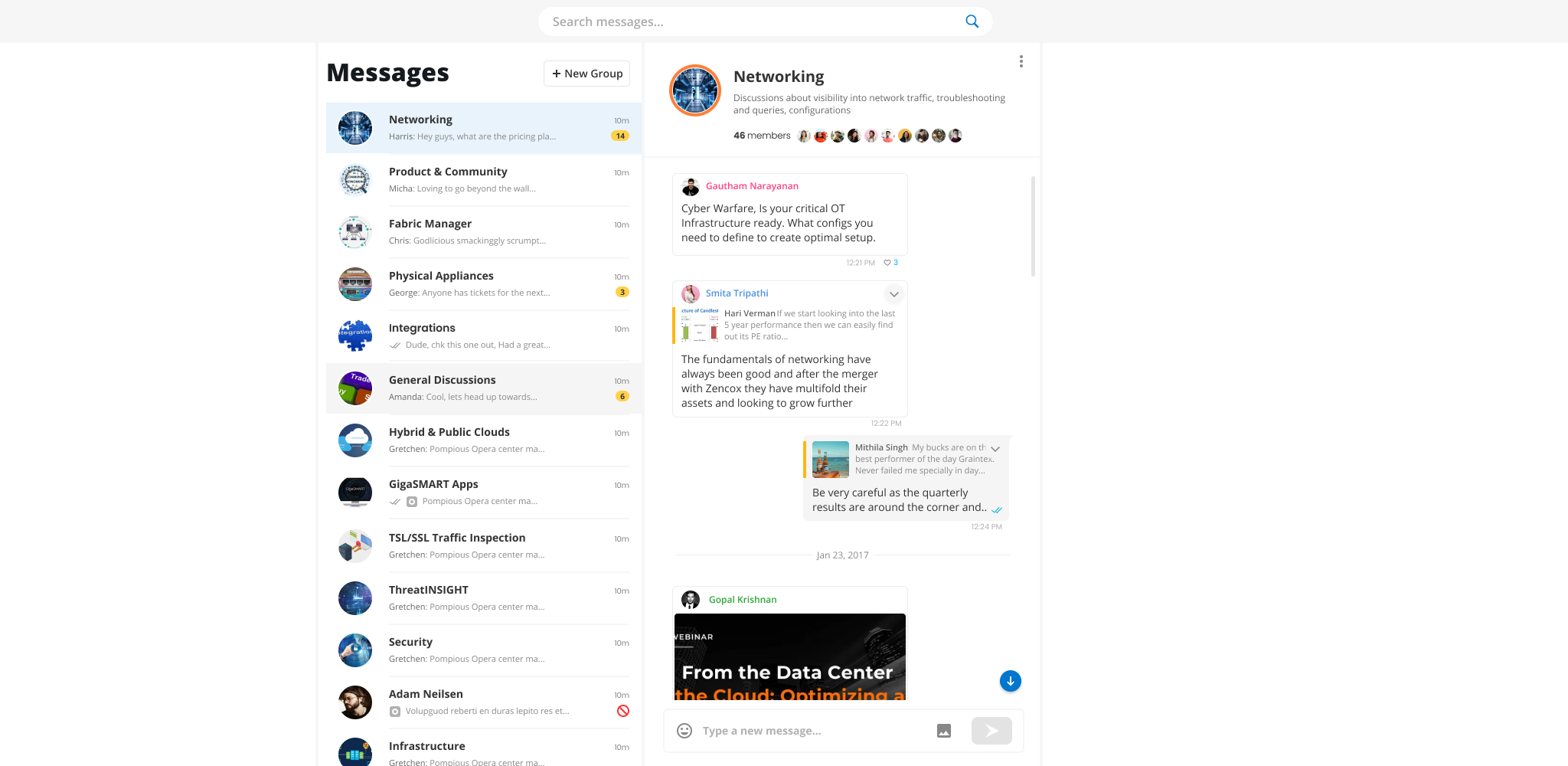Switch to the Security group chat
The image size is (1568, 766).
tap(483, 649)
